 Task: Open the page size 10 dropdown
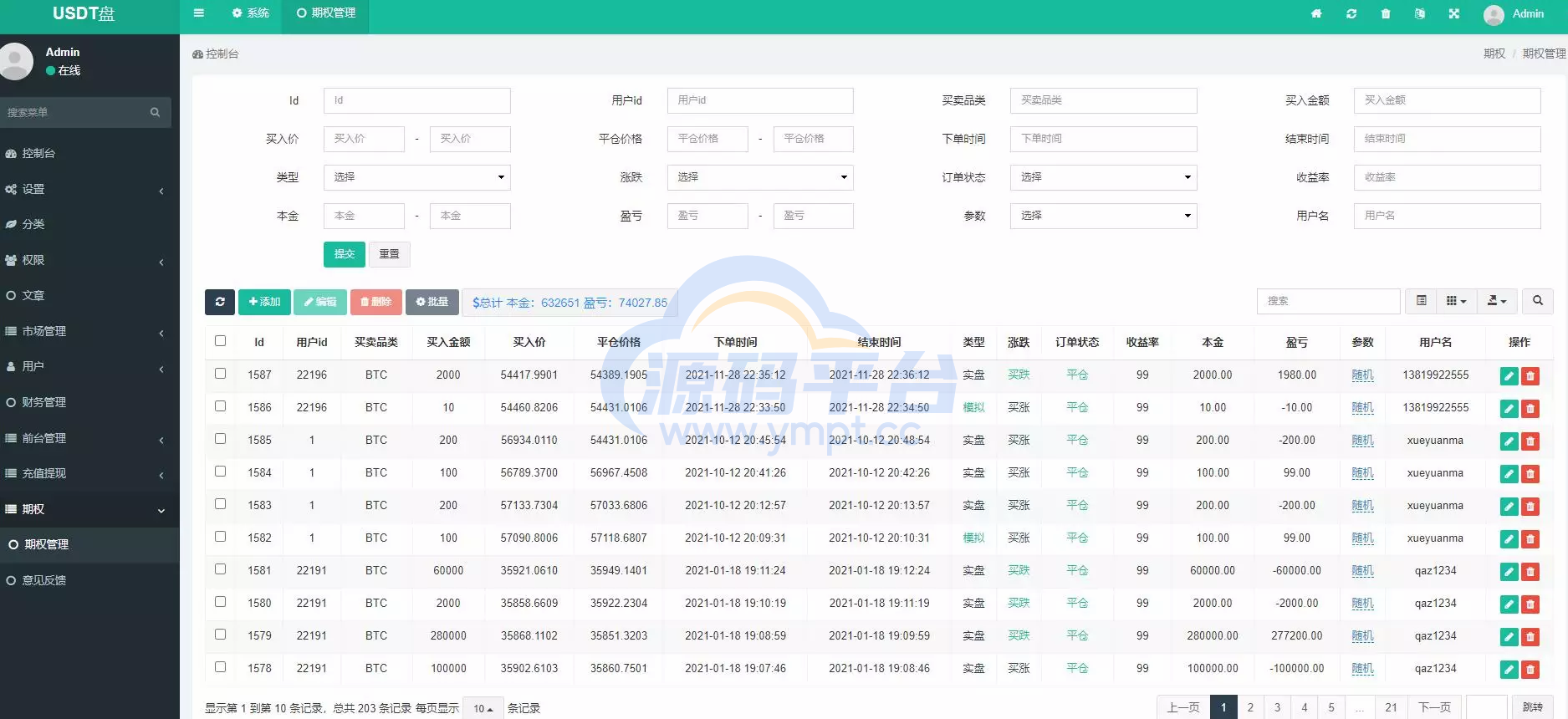(x=483, y=708)
